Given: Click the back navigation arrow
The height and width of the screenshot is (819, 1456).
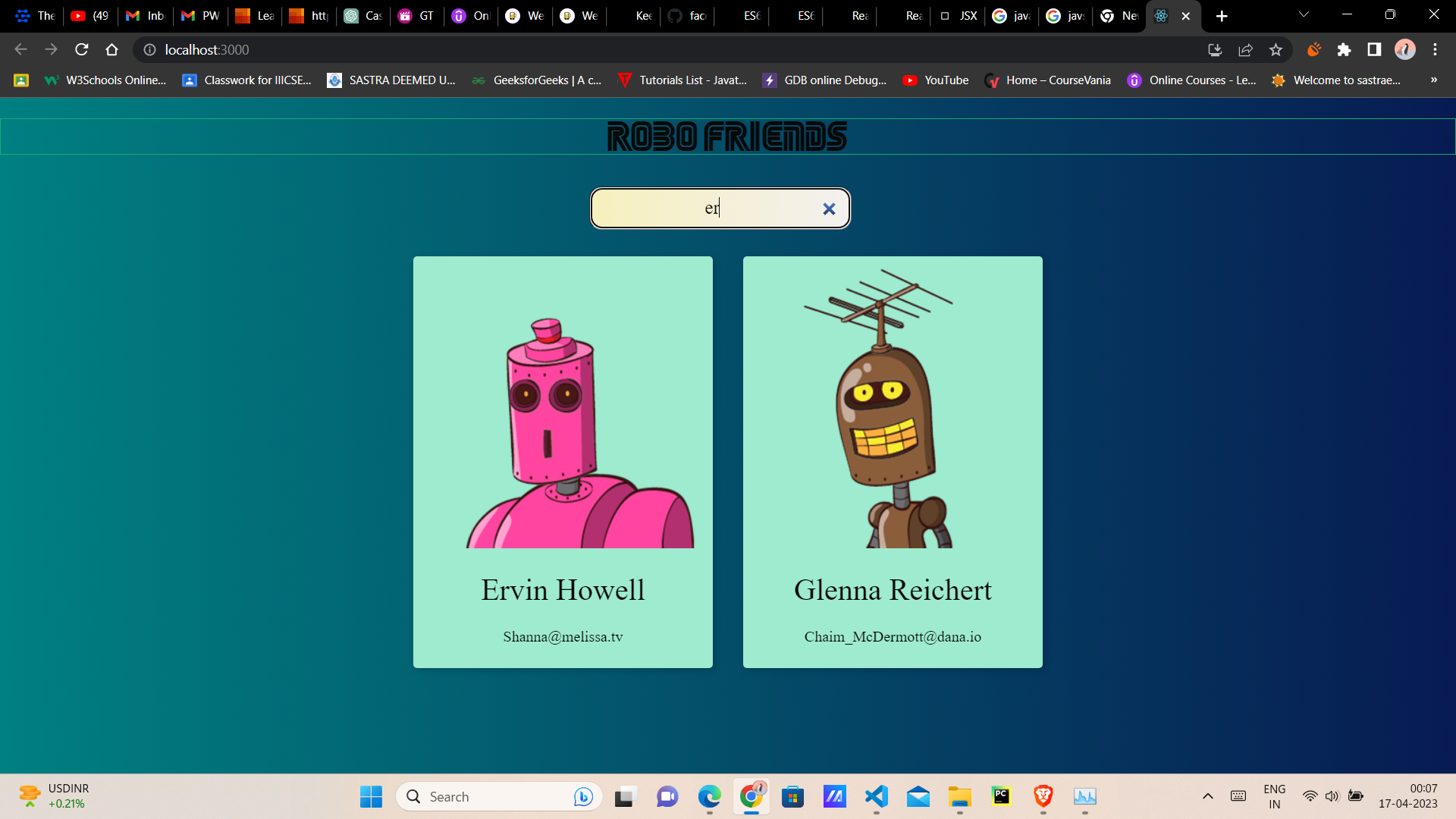Looking at the screenshot, I should pos(21,49).
